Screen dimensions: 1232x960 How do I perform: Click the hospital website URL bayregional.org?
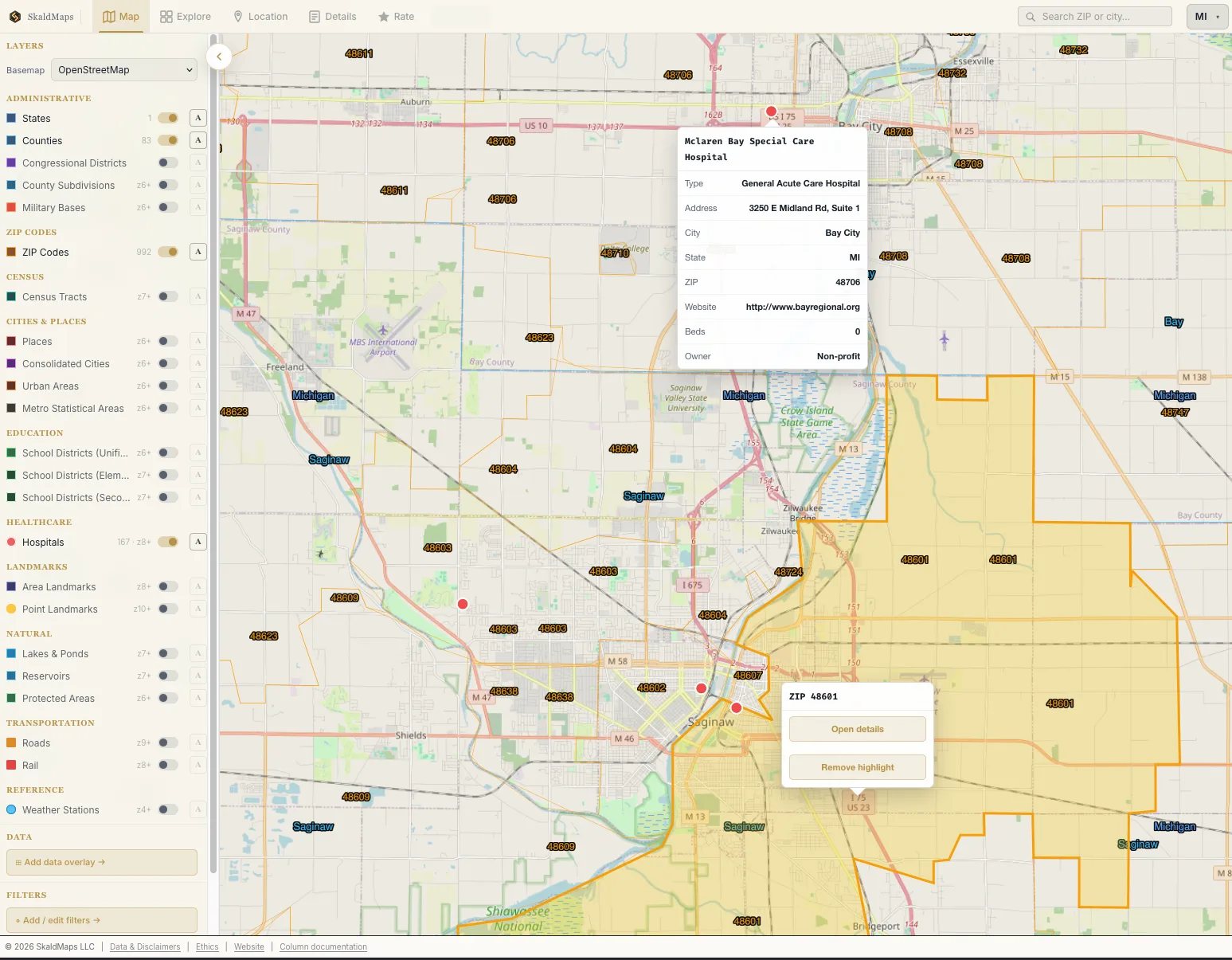point(803,307)
